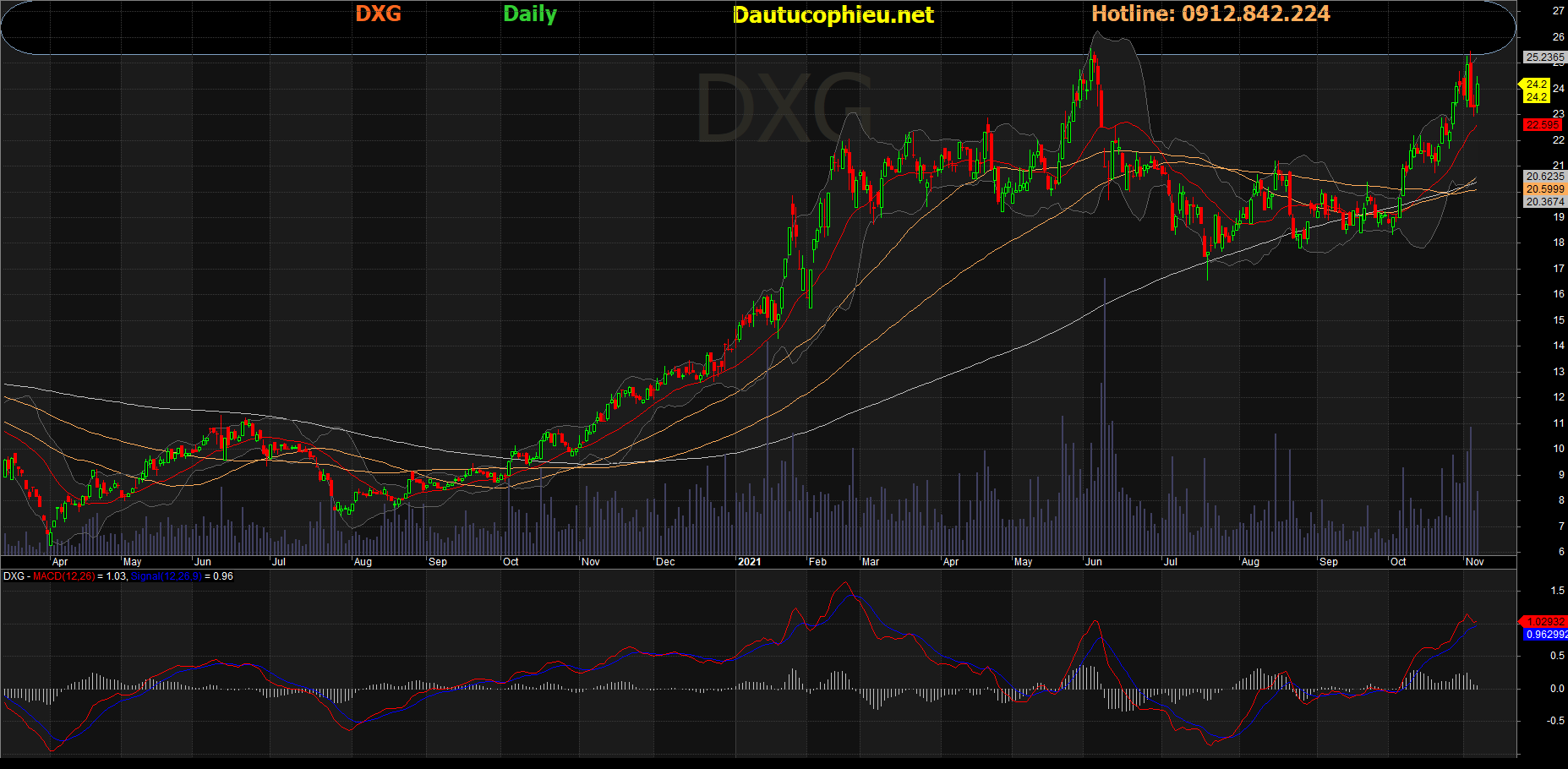Click the Dec marker on the time axis
This screenshot has height=769, width=1568.
665,562
